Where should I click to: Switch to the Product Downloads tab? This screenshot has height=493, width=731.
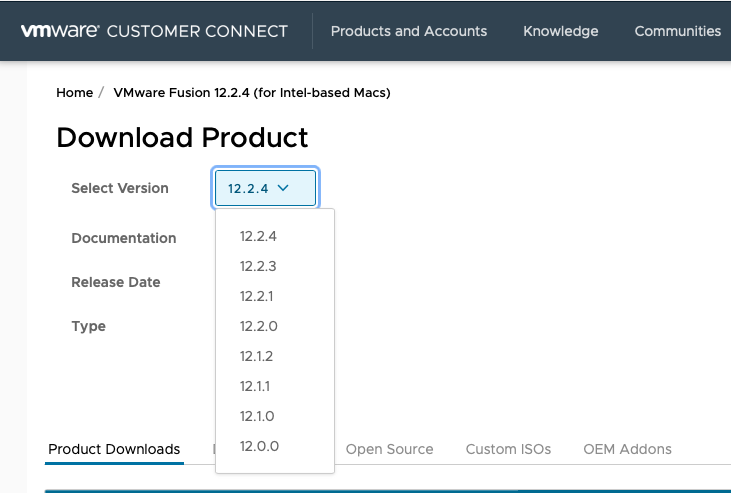click(114, 449)
